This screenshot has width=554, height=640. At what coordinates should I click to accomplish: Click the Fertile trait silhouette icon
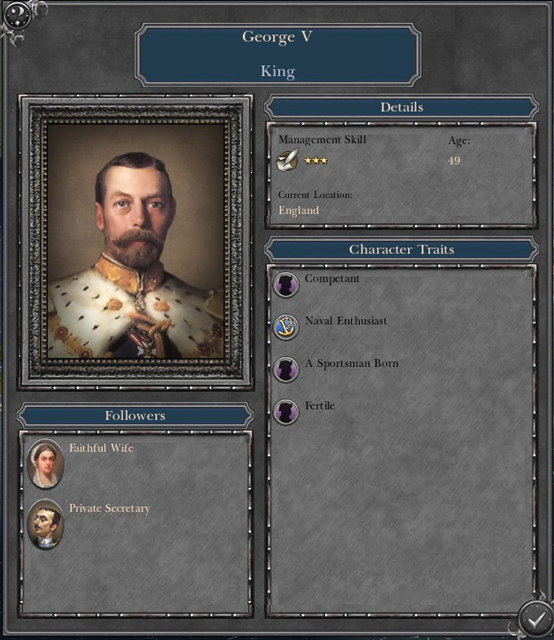point(286,412)
